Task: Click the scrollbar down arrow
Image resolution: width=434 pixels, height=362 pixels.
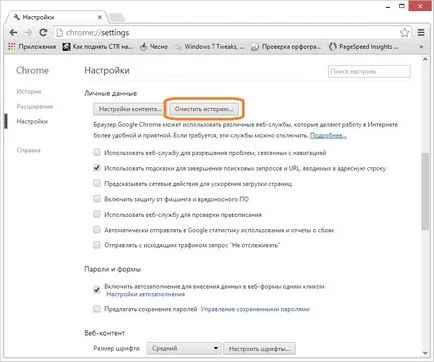Action: (x=425, y=352)
